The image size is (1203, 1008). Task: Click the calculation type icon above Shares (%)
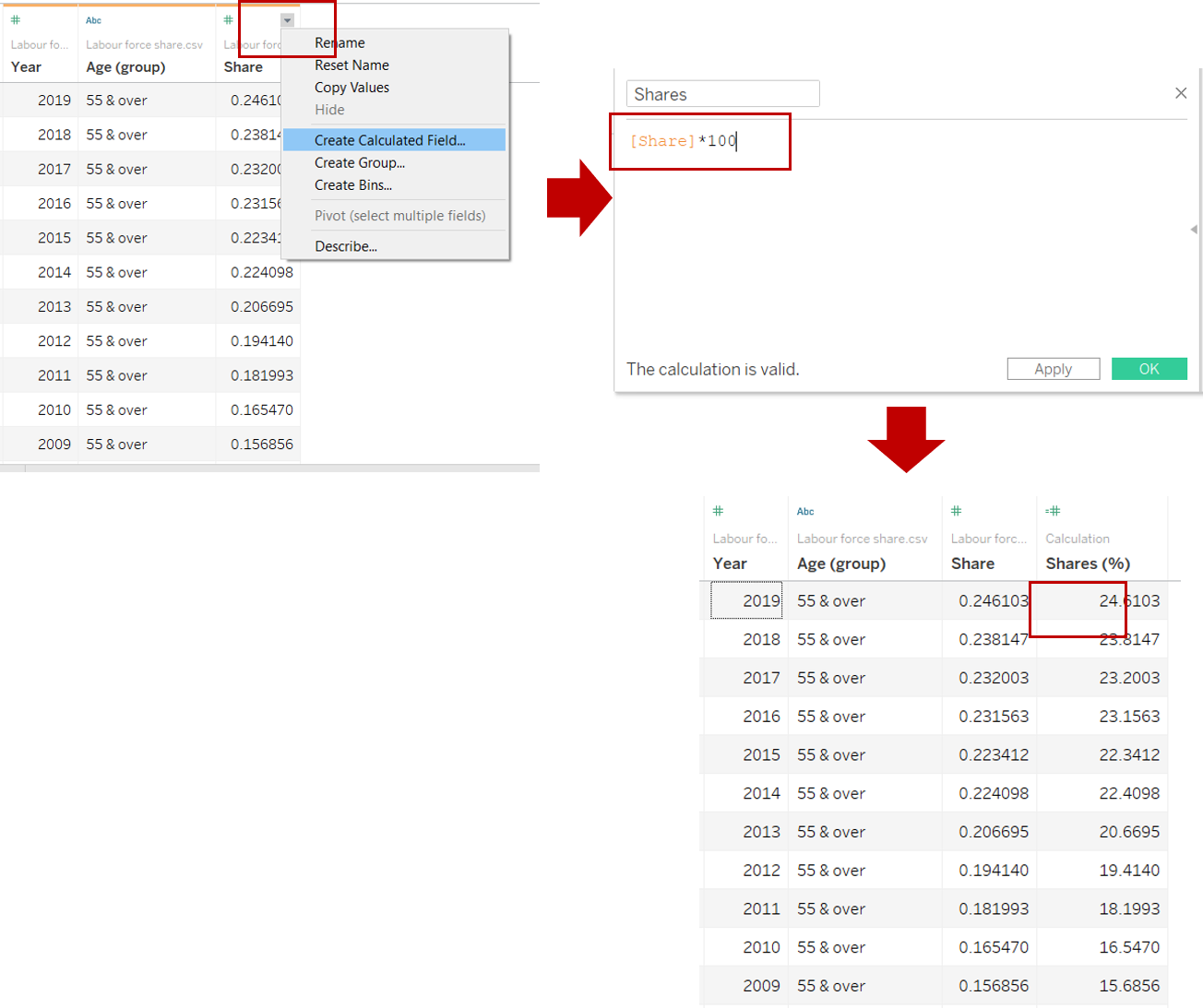pos(1053,511)
